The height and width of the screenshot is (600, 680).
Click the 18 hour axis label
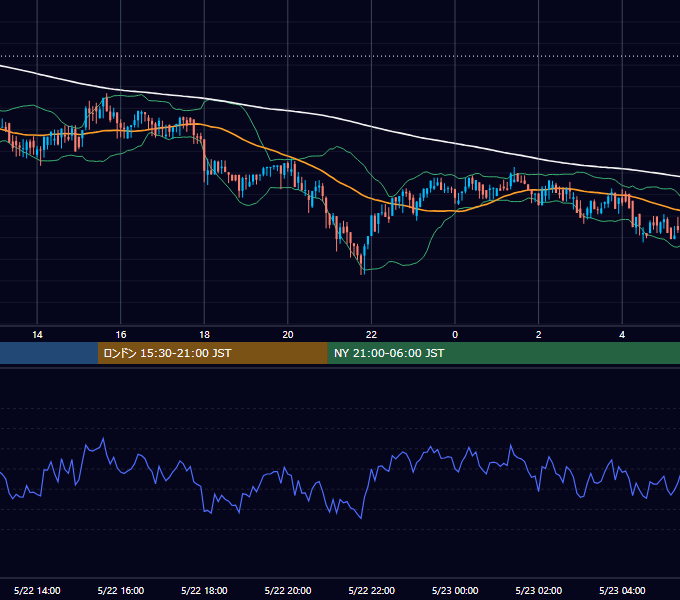(204, 335)
